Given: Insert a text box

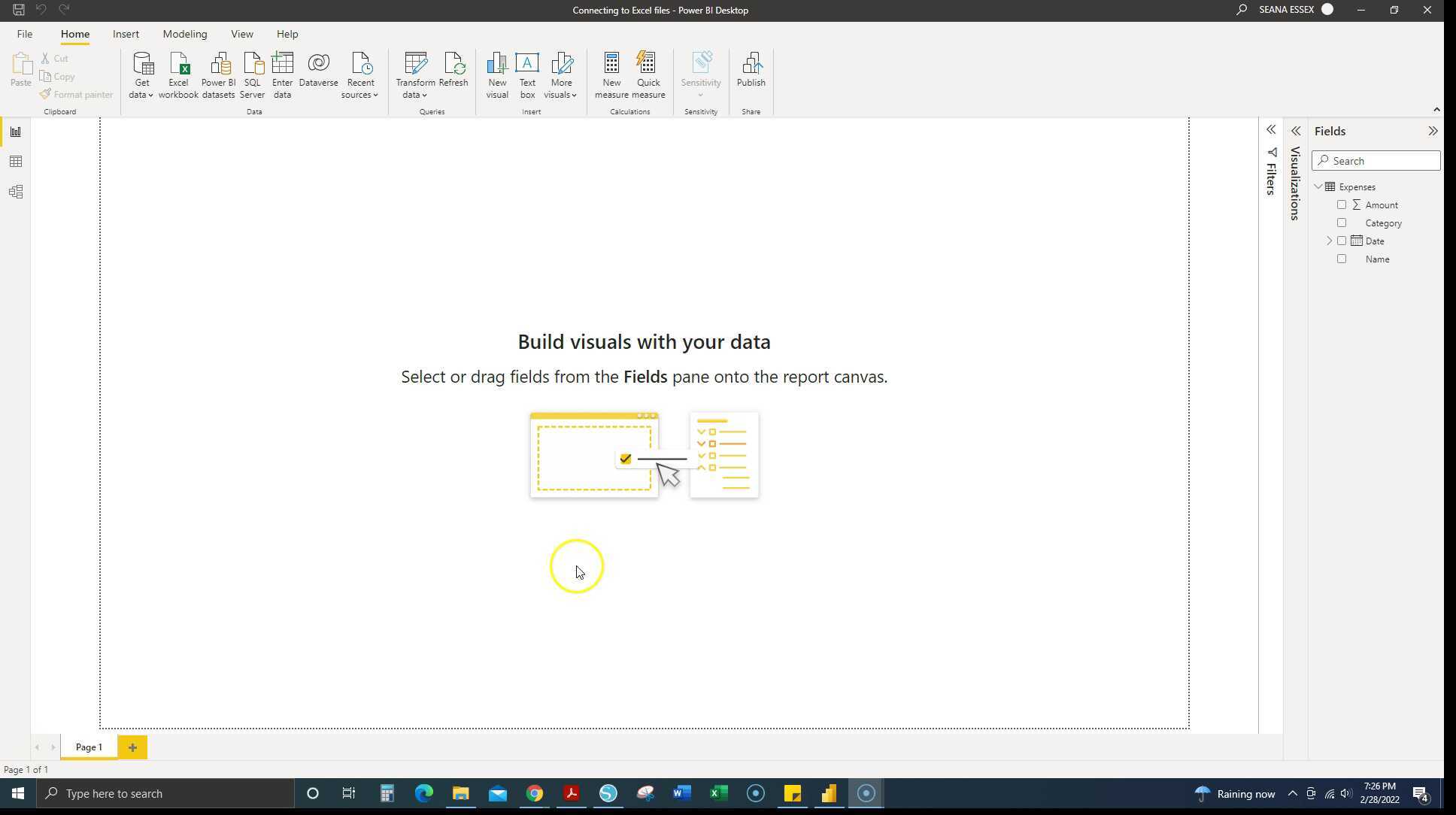Looking at the screenshot, I should 526,74.
